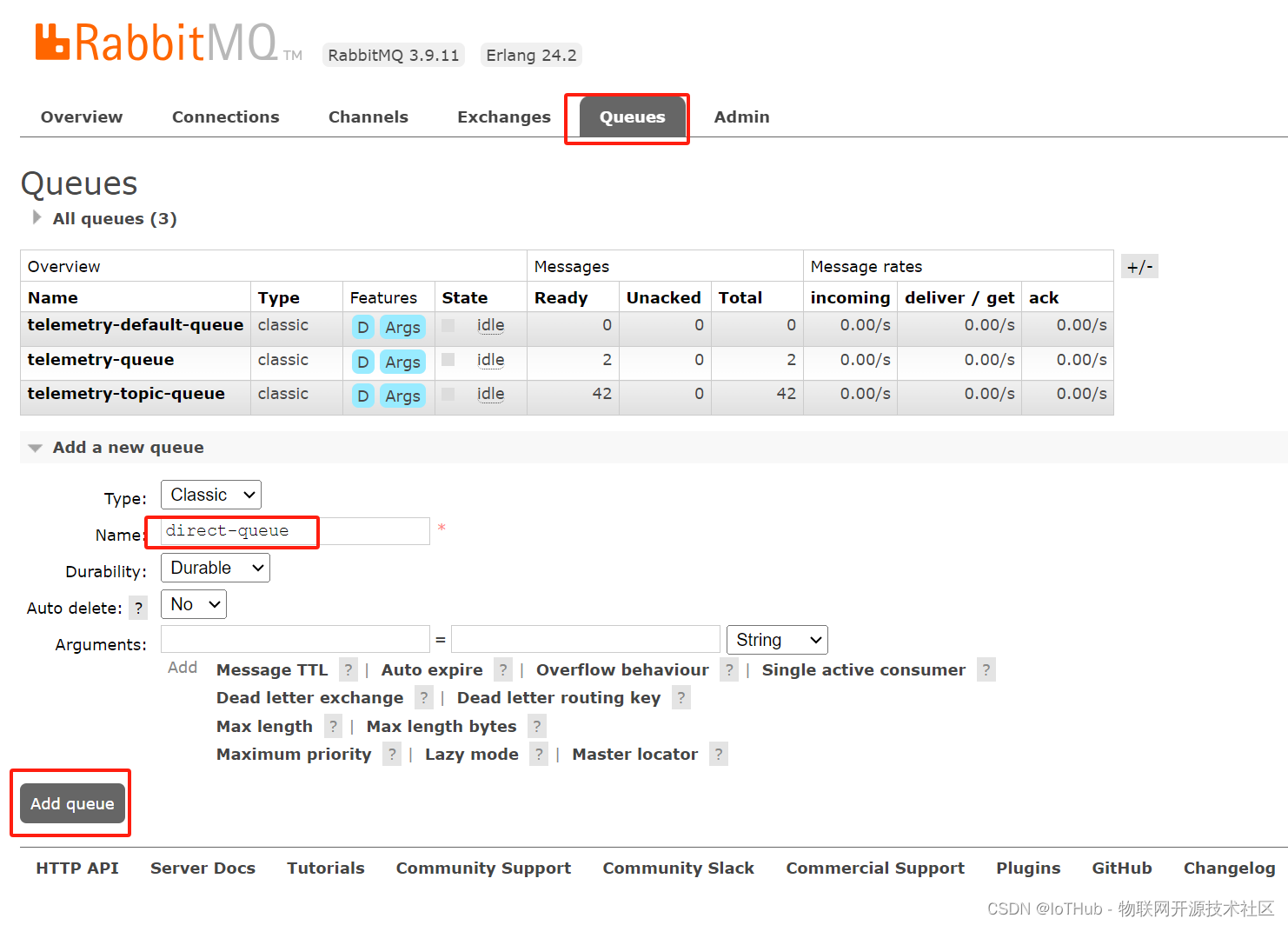The width and height of the screenshot is (1288, 925).
Task: Click D feature badge of telemetry-default-queue
Action: pos(363,327)
